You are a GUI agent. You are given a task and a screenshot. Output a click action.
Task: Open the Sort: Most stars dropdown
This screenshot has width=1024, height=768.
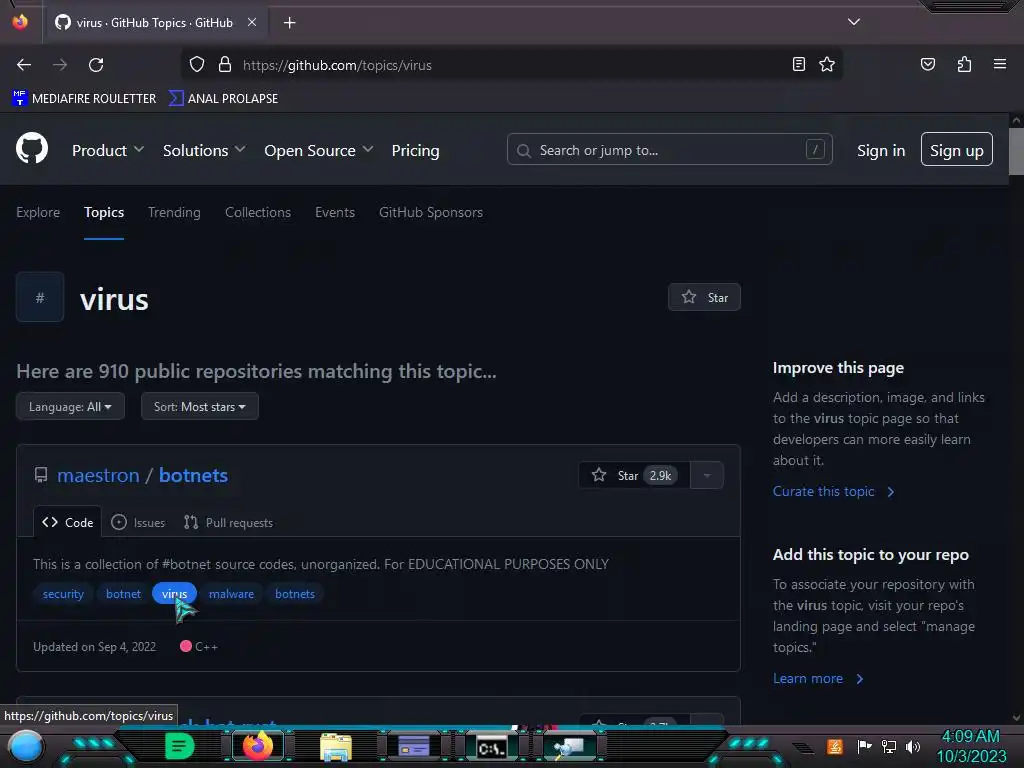200,406
